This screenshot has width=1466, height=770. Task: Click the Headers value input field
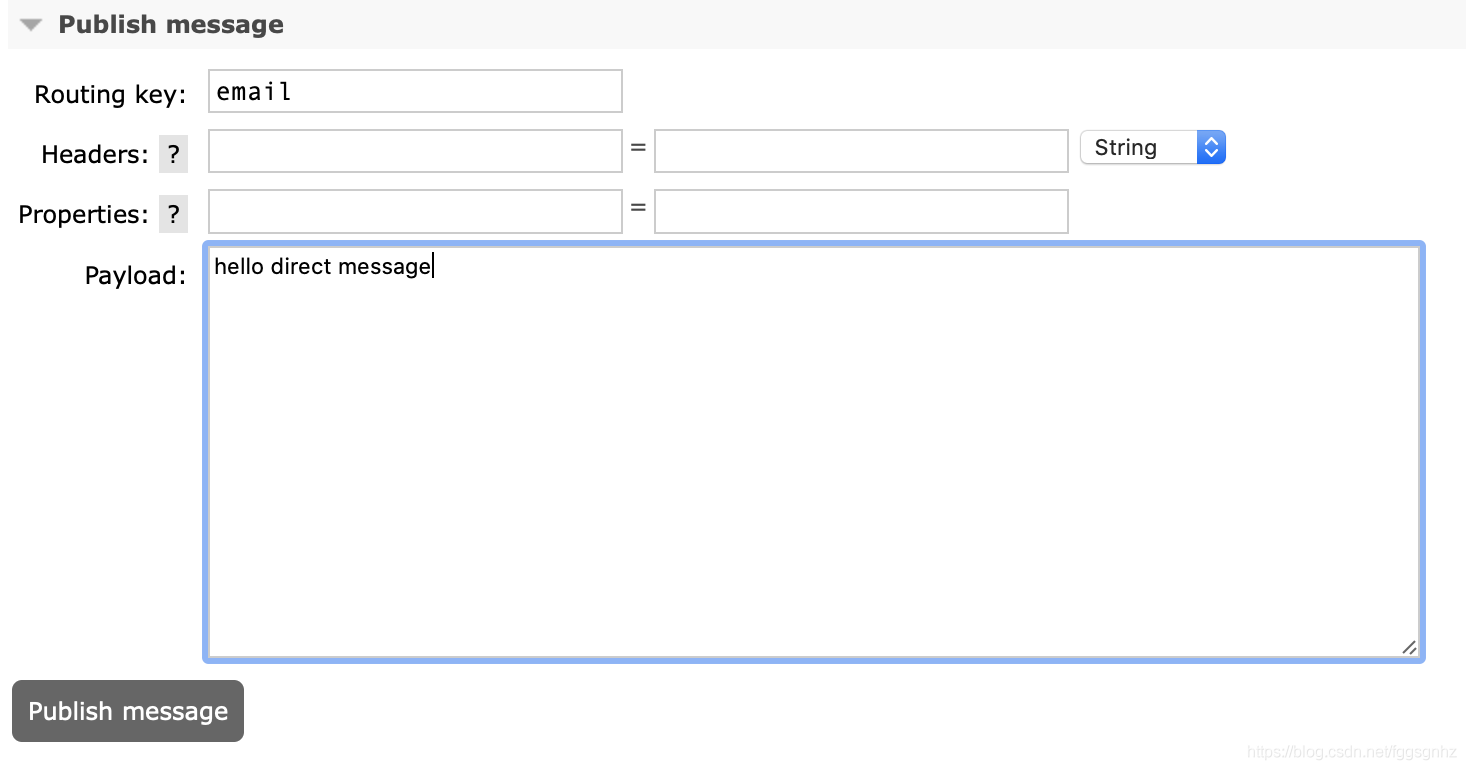click(861, 151)
